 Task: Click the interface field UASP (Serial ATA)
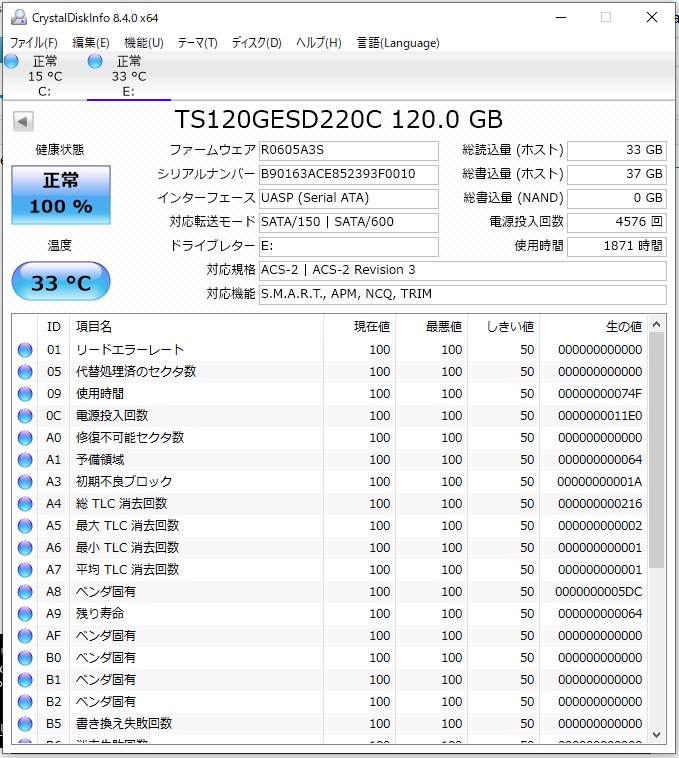point(348,198)
